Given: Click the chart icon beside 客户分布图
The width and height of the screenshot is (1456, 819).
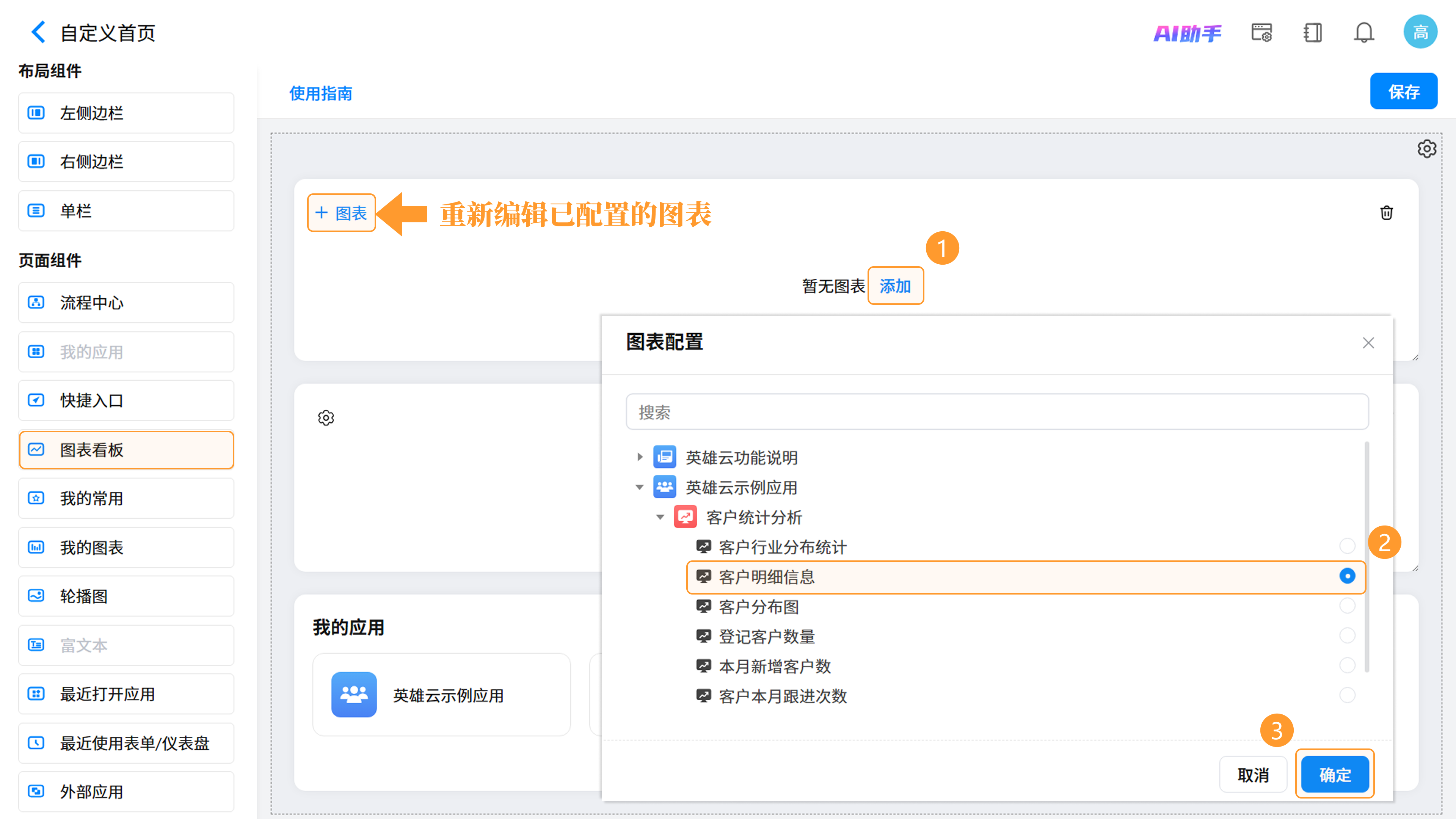Looking at the screenshot, I should point(703,607).
